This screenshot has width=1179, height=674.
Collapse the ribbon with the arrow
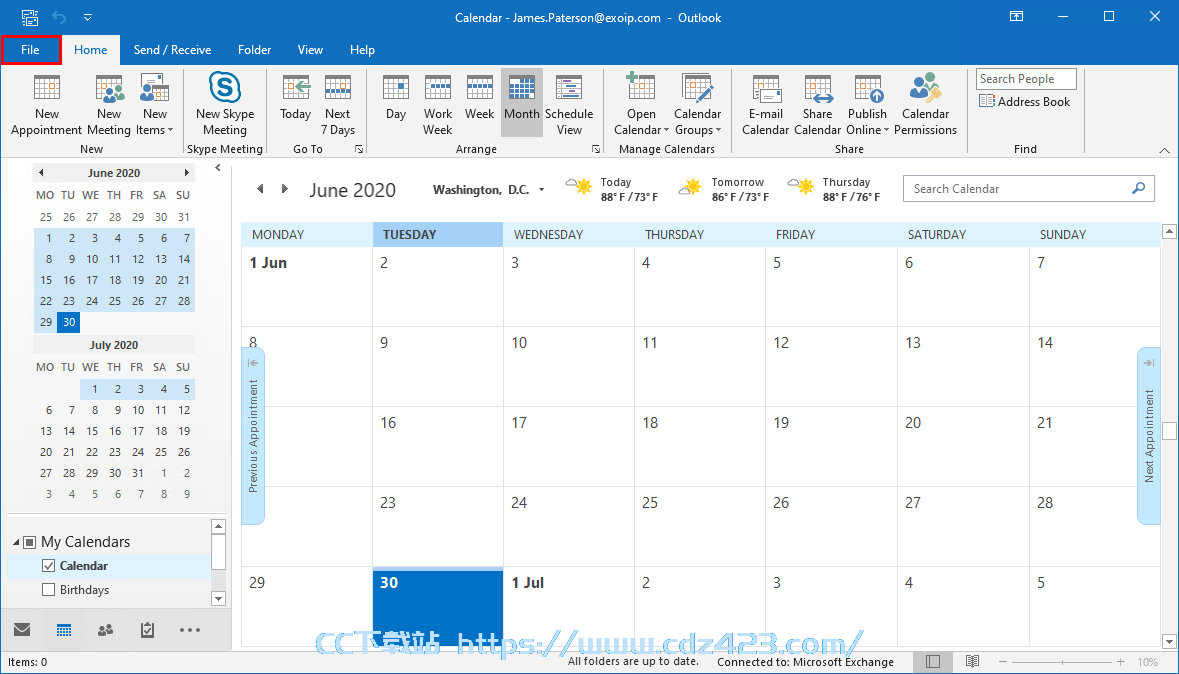tap(1165, 149)
